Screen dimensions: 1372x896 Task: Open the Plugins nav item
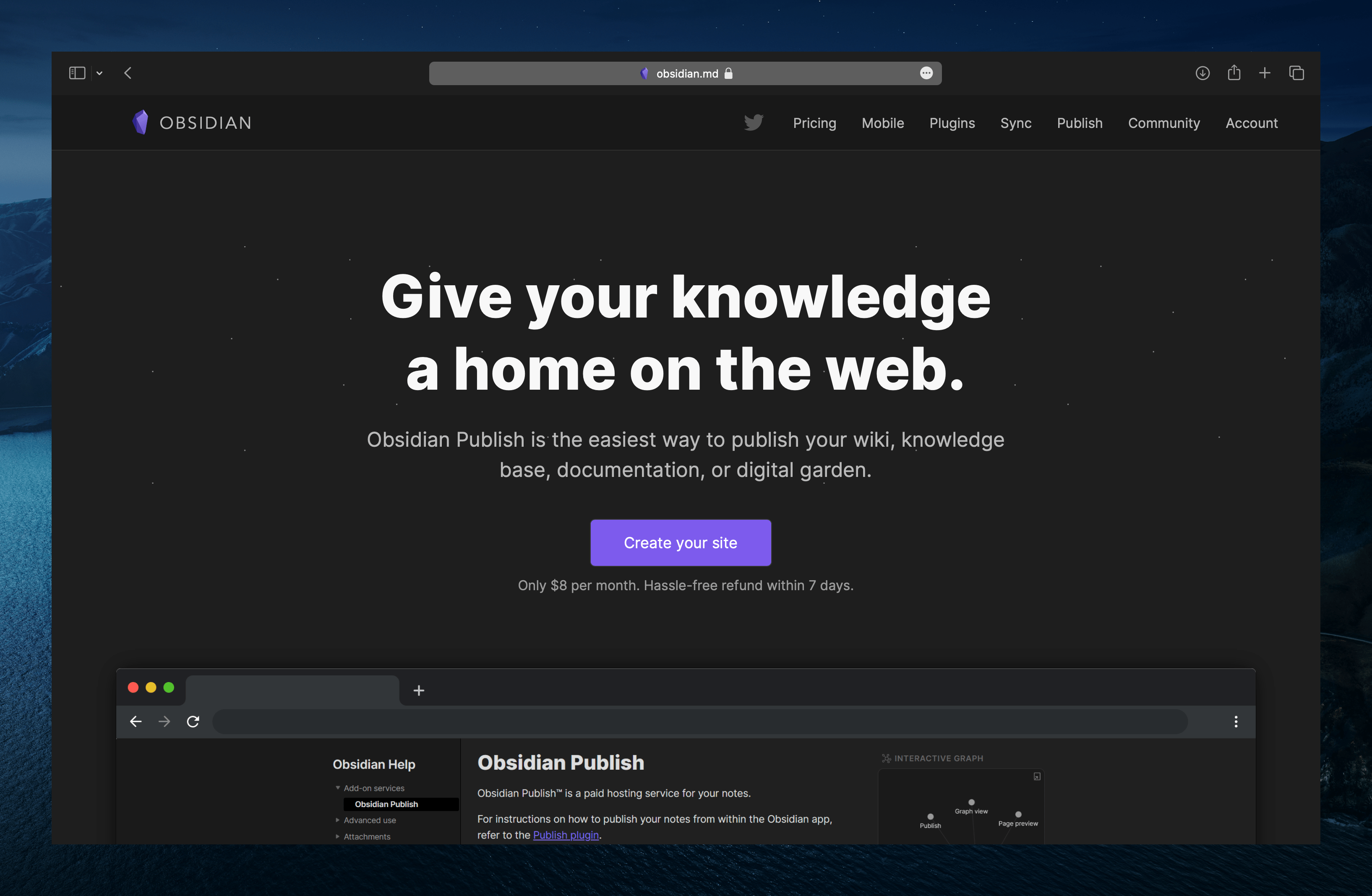(x=952, y=123)
